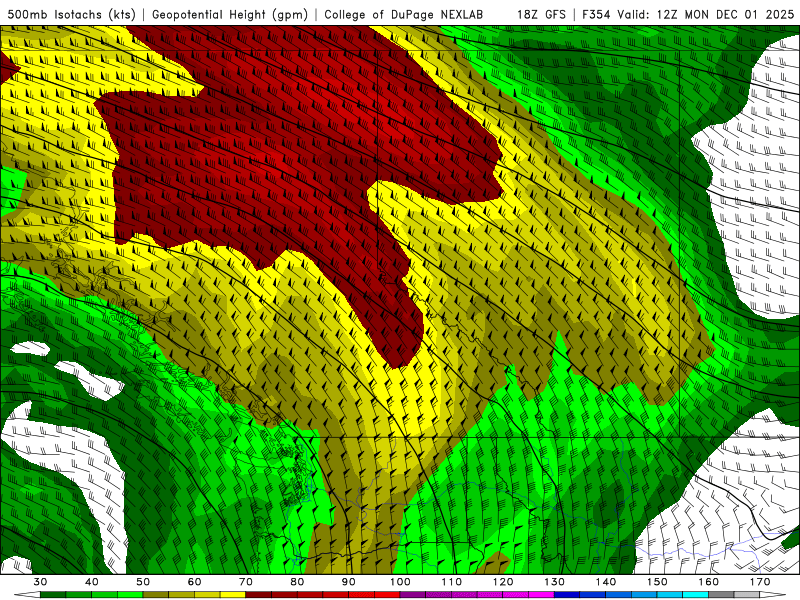Click the '170' label on the color scale
Image resolution: width=800 pixels, height=600 pixels.
click(760, 582)
